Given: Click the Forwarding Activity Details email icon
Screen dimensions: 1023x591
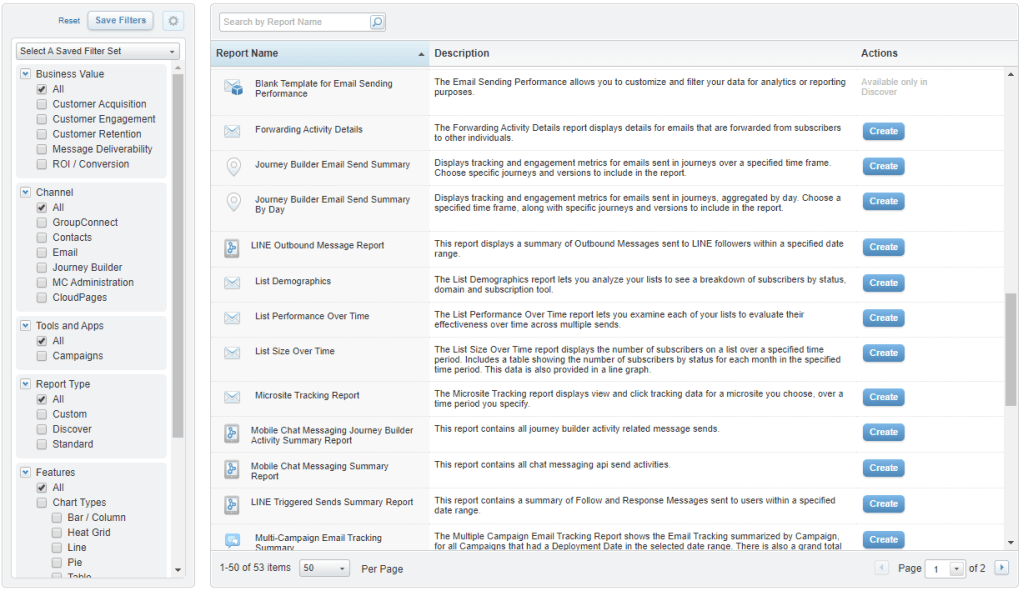Looking at the screenshot, I should 232,131.
